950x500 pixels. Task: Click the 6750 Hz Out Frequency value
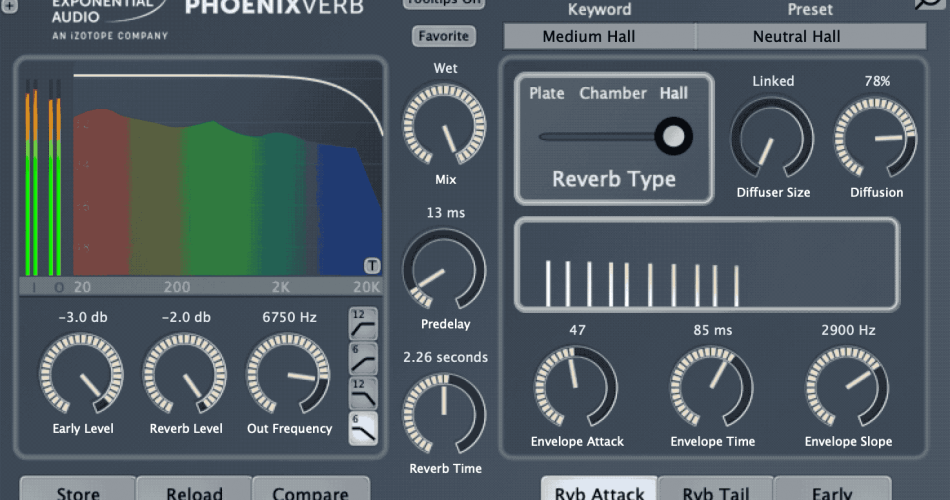(289, 318)
